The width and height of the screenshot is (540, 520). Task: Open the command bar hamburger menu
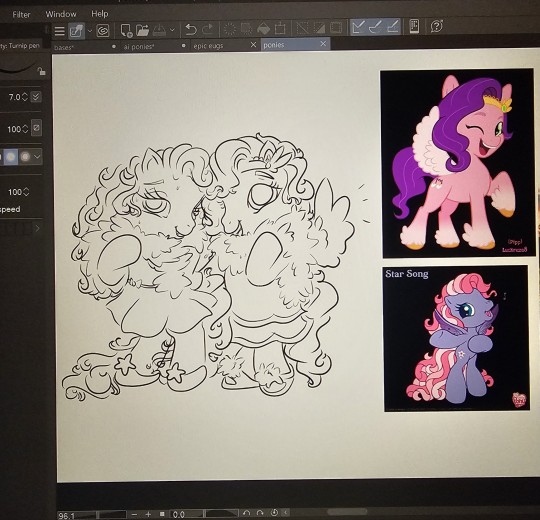tap(60, 31)
